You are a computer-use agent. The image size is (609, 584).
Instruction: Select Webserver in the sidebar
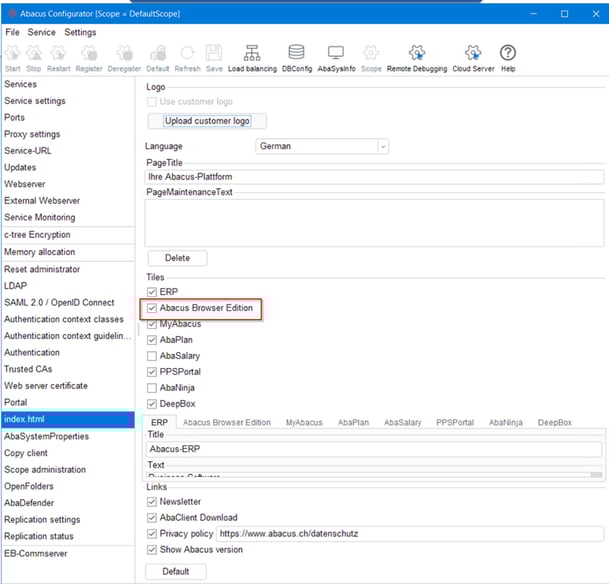click(68, 184)
